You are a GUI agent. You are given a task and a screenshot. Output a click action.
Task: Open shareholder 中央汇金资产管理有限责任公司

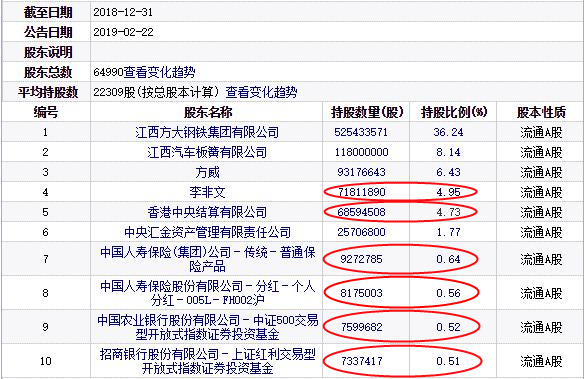(207, 232)
